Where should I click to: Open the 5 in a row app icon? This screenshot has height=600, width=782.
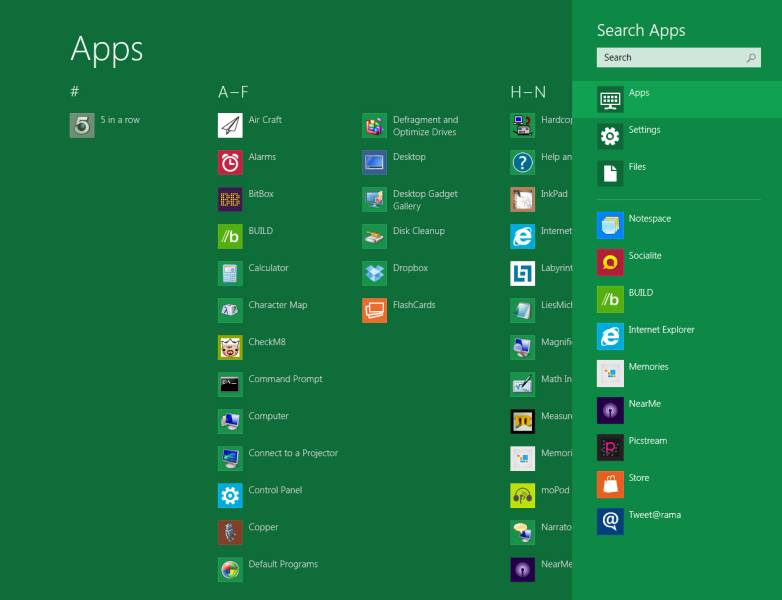click(82, 125)
